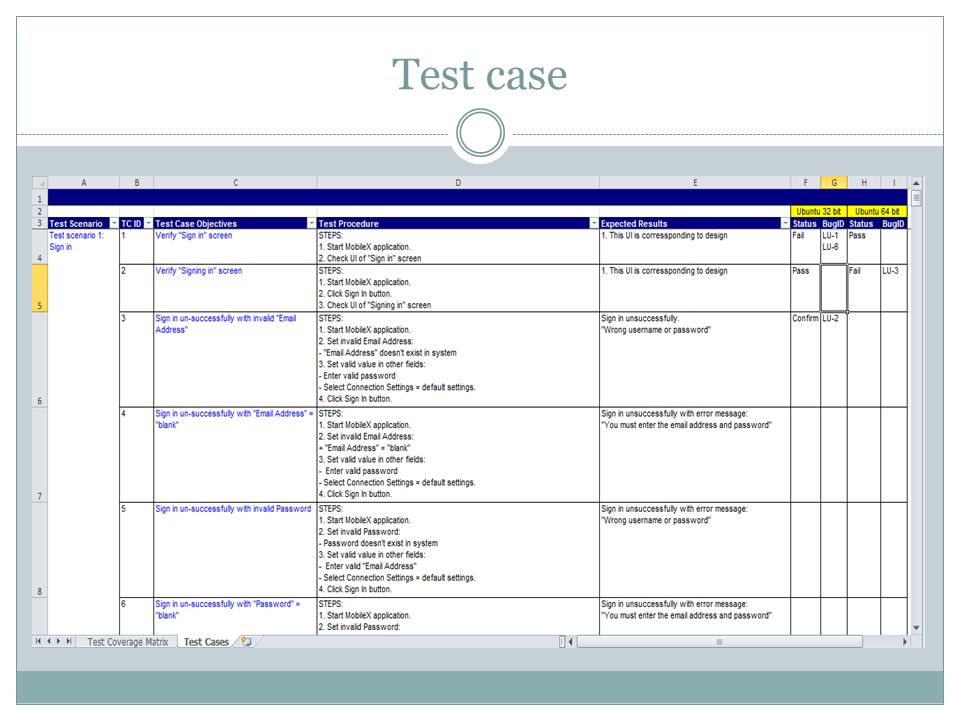Jump to the first sheet tab arrow
This screenshot has height=720, width=960.
click(x=39, y=642)
